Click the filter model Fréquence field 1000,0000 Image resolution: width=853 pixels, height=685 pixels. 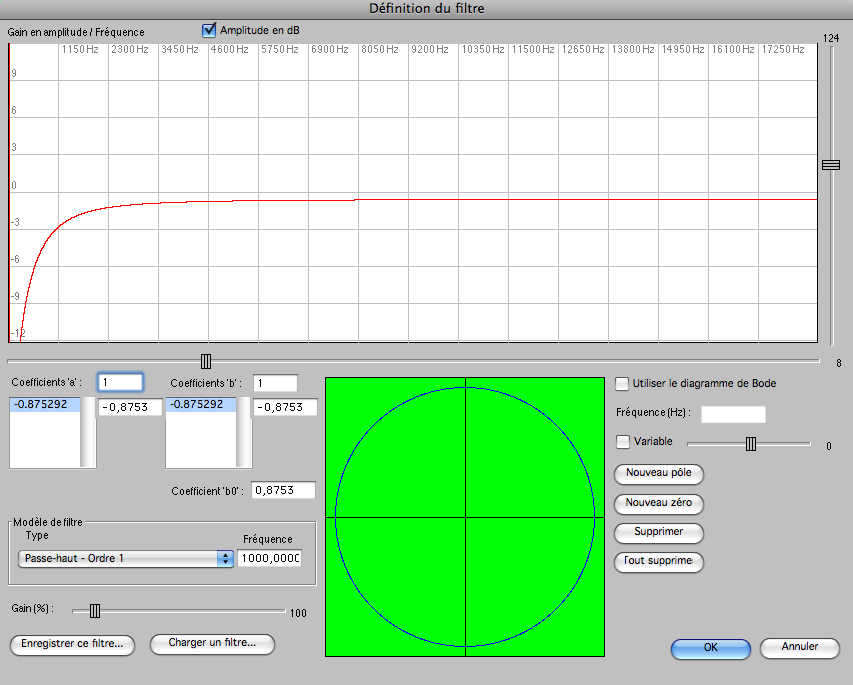[x=270, y=558]
